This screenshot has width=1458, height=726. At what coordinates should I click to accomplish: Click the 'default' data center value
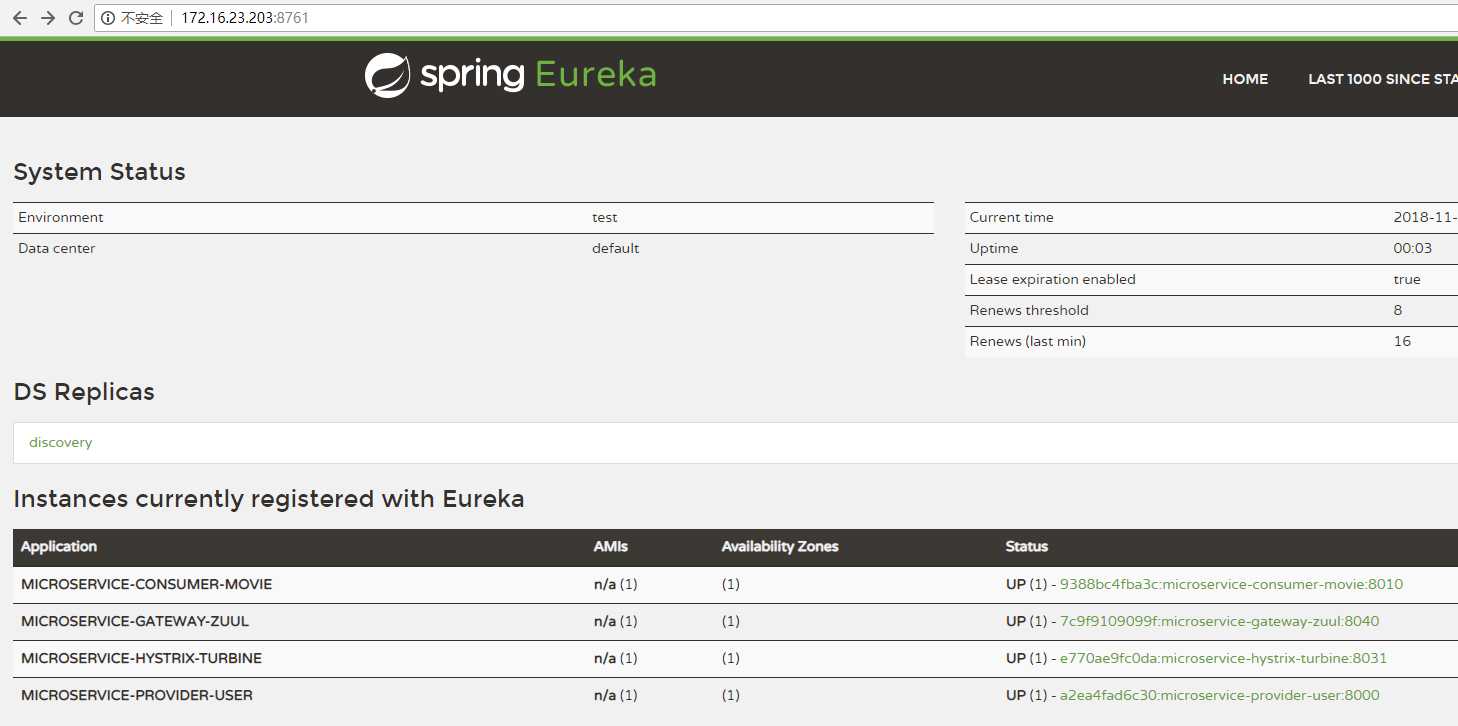tap(615, 248)
